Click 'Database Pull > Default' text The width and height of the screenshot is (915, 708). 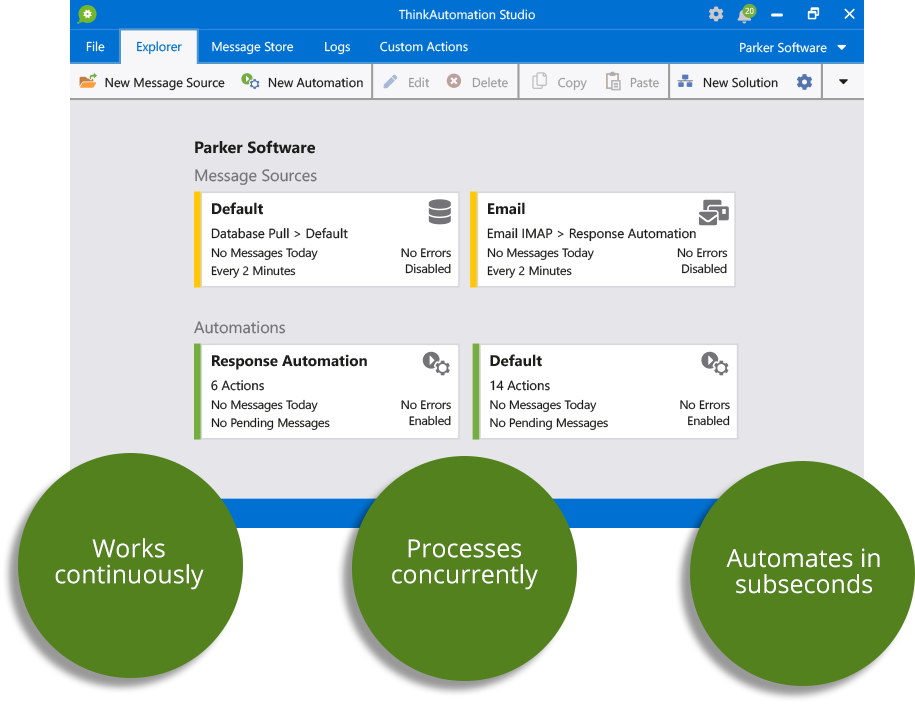pyautogui.click(x=279, y=233)
